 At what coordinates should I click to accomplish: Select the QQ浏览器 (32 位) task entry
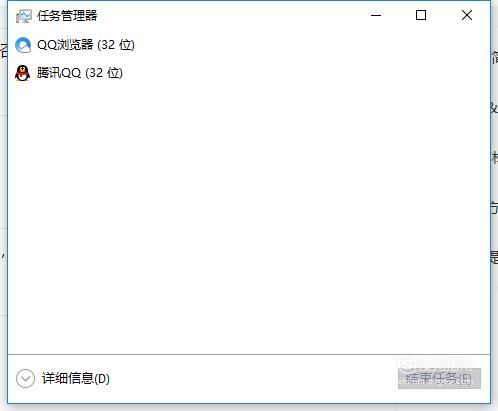[249, 45]
